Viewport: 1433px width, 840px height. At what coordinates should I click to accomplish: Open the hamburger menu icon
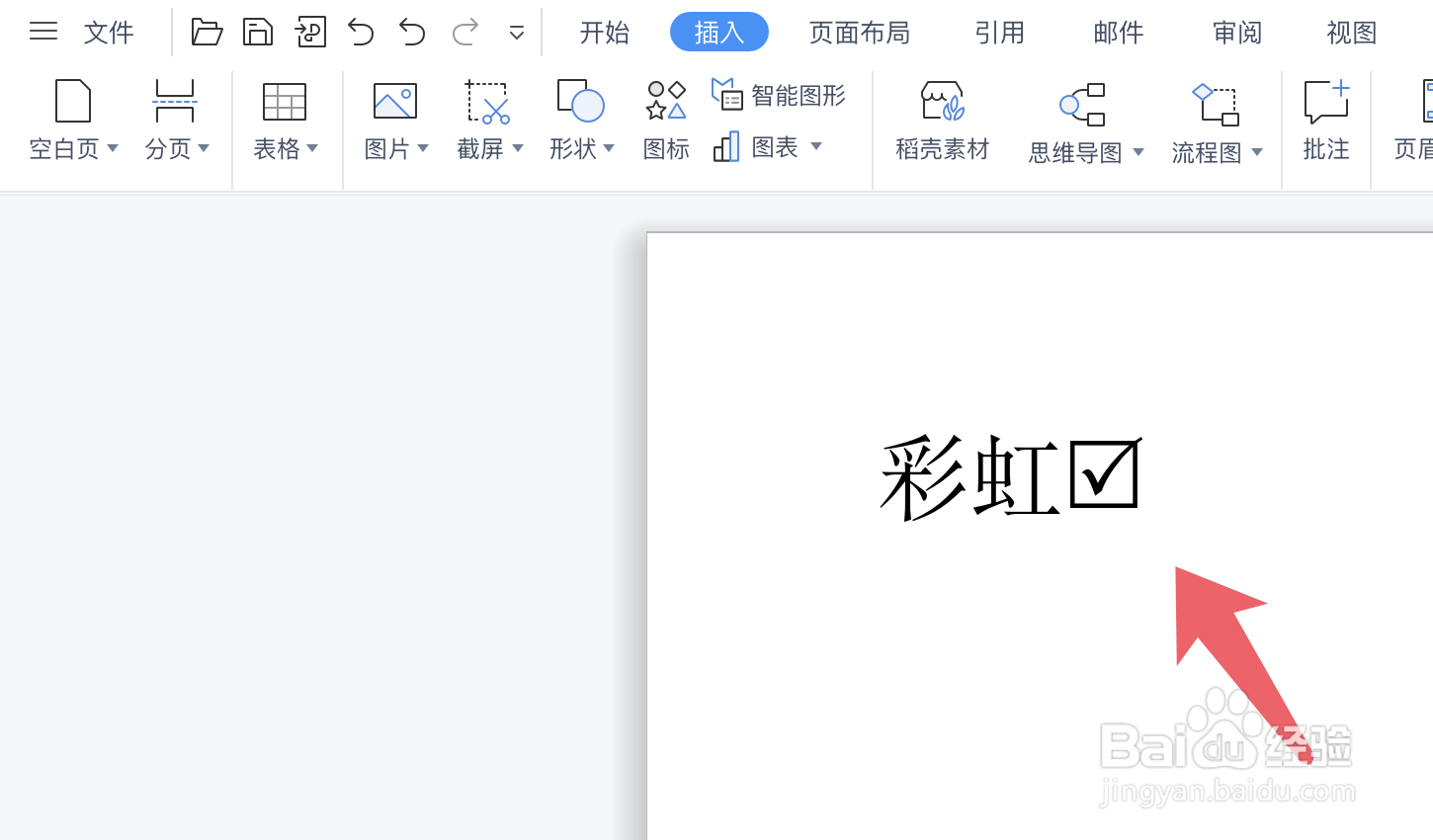[43, 32]
